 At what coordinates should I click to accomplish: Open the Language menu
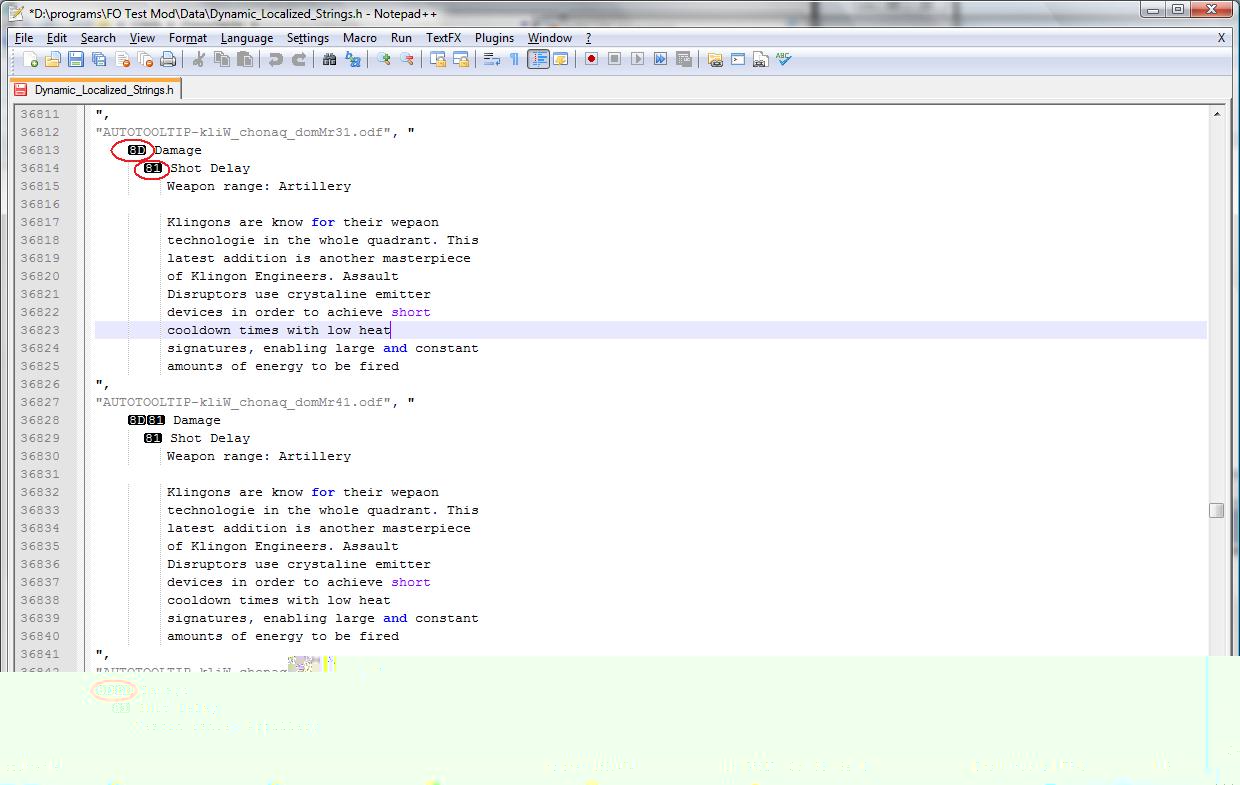pyautogui.click(x=246, y=38)
